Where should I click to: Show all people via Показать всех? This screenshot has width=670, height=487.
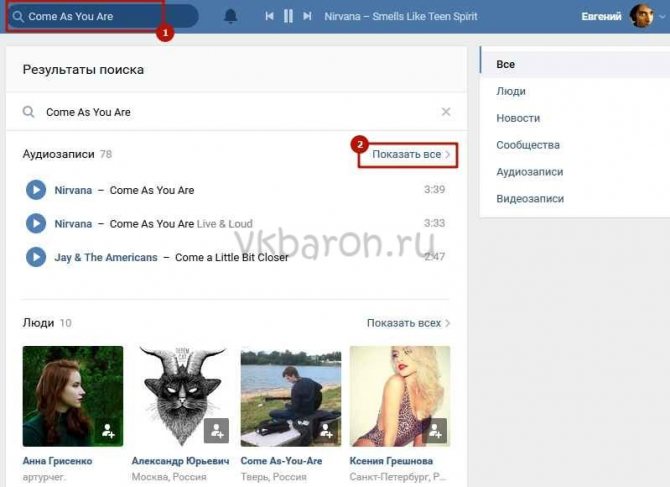coord(408,323)
